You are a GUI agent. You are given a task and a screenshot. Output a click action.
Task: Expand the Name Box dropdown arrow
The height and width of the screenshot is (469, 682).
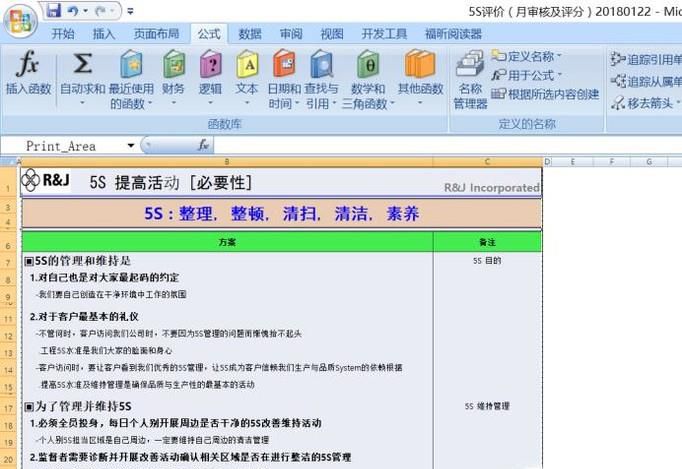click(130, 146)
